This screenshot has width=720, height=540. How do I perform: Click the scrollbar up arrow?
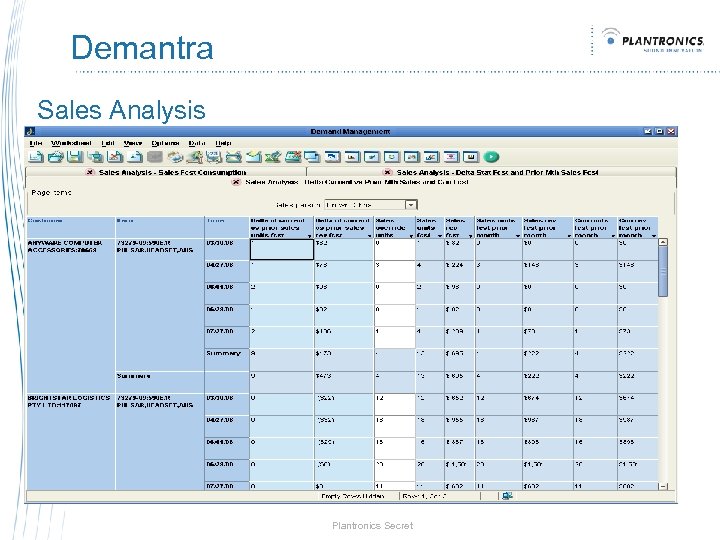(x=663, y=242)
